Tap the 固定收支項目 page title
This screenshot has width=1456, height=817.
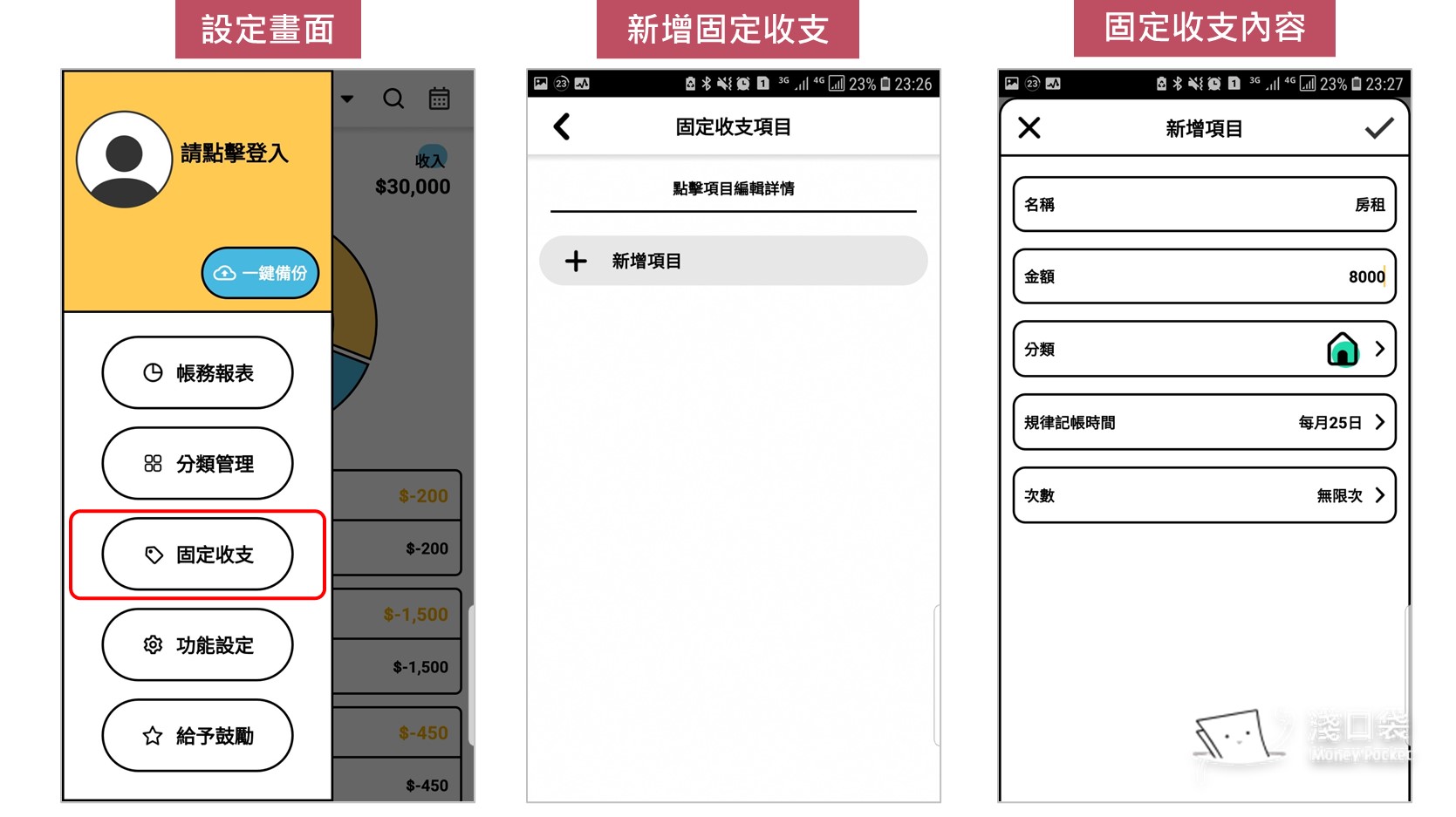[733, 127]
